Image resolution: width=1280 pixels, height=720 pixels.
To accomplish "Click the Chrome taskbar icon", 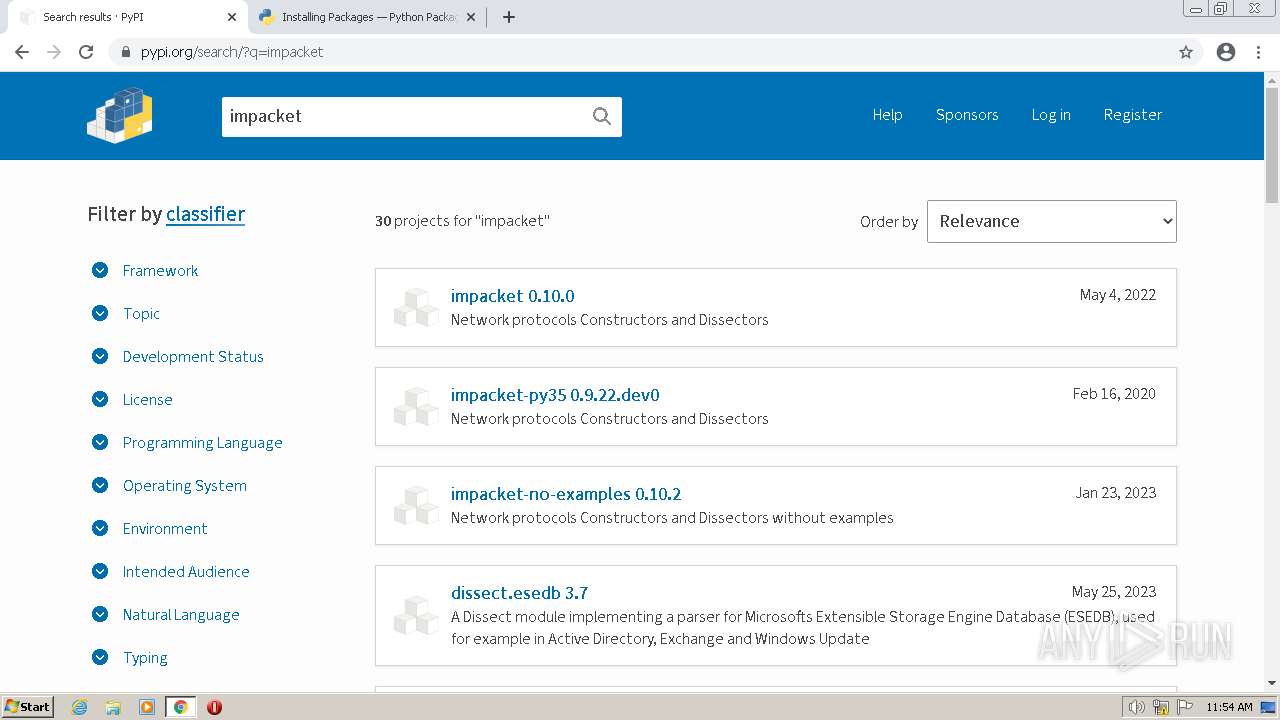I will pyautogui.click(x=180, y=707).
